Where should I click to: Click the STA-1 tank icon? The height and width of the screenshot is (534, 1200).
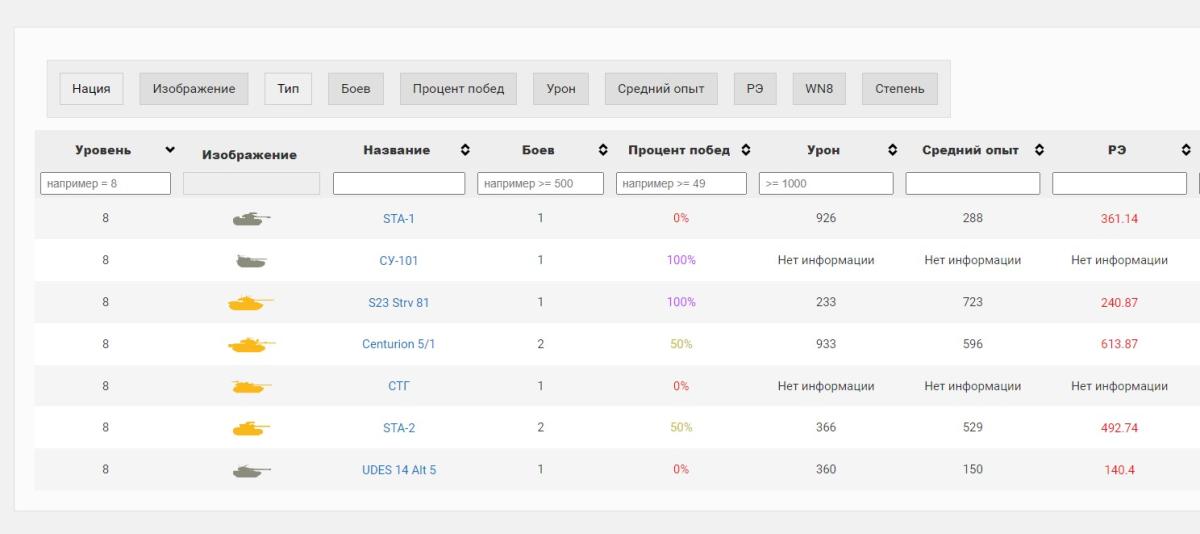[250, 218]
